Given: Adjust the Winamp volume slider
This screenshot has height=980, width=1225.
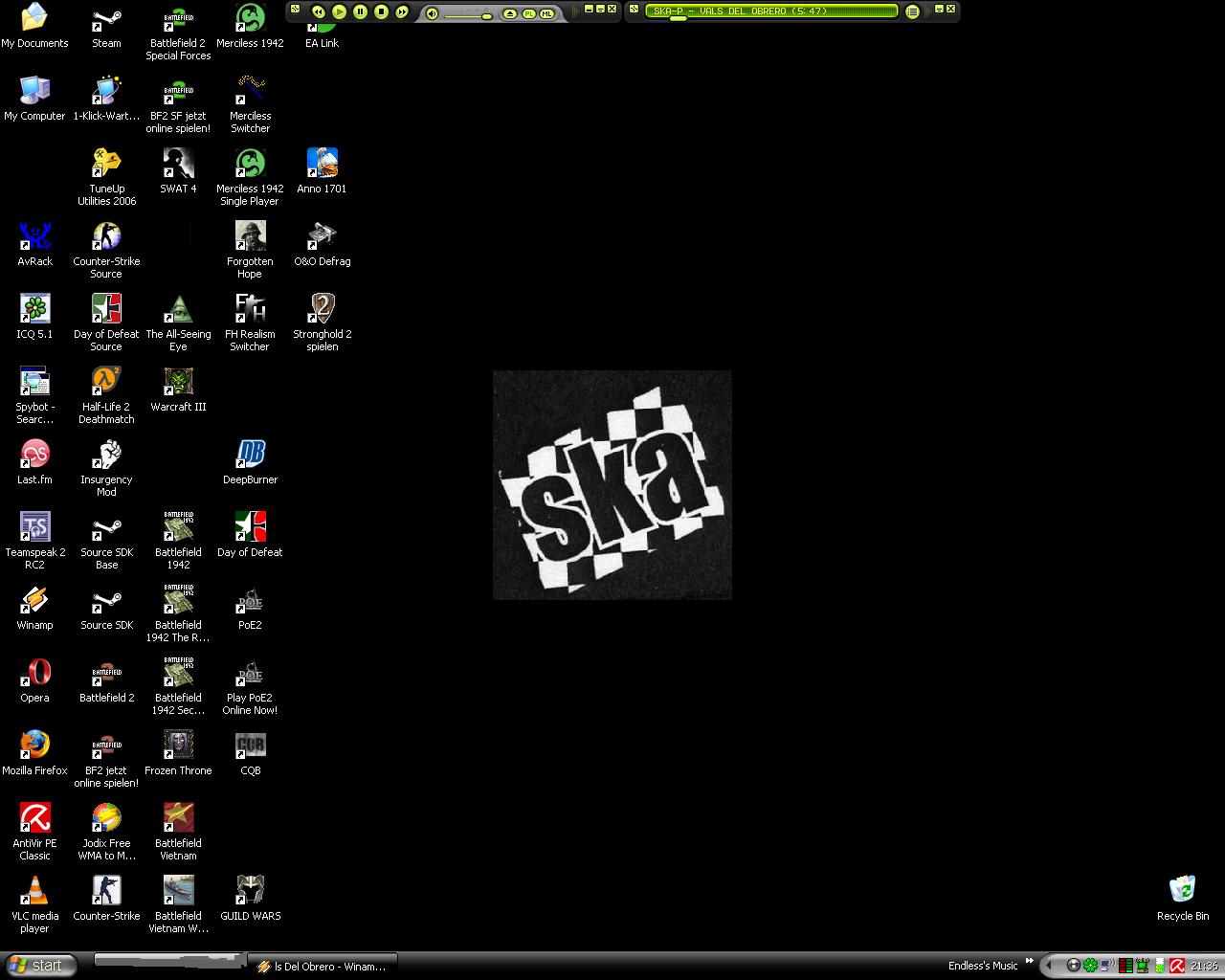Looking at the screenshot, I should coord(469,14).
